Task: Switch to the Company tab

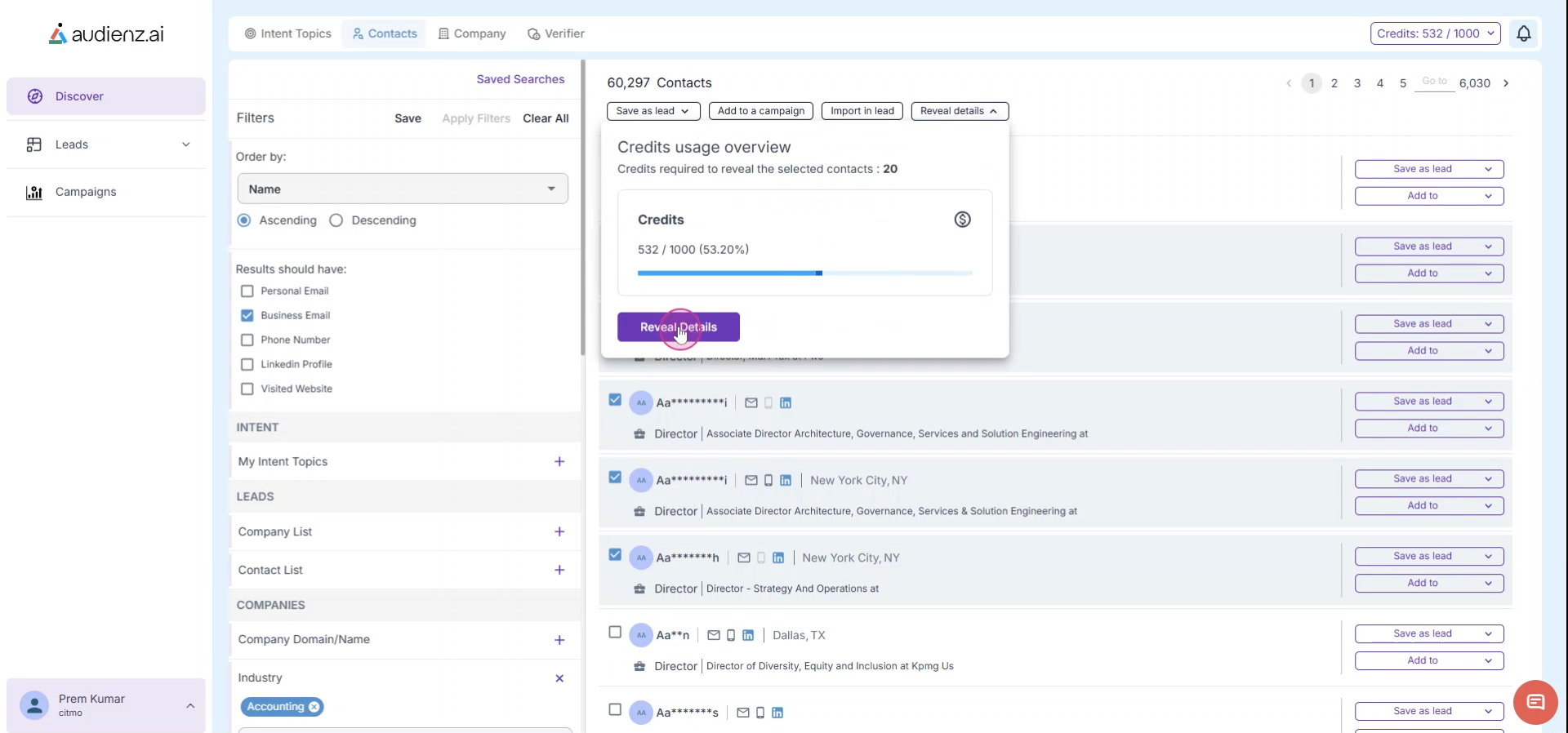Action: pyautogui.click(x=472, y=33)
